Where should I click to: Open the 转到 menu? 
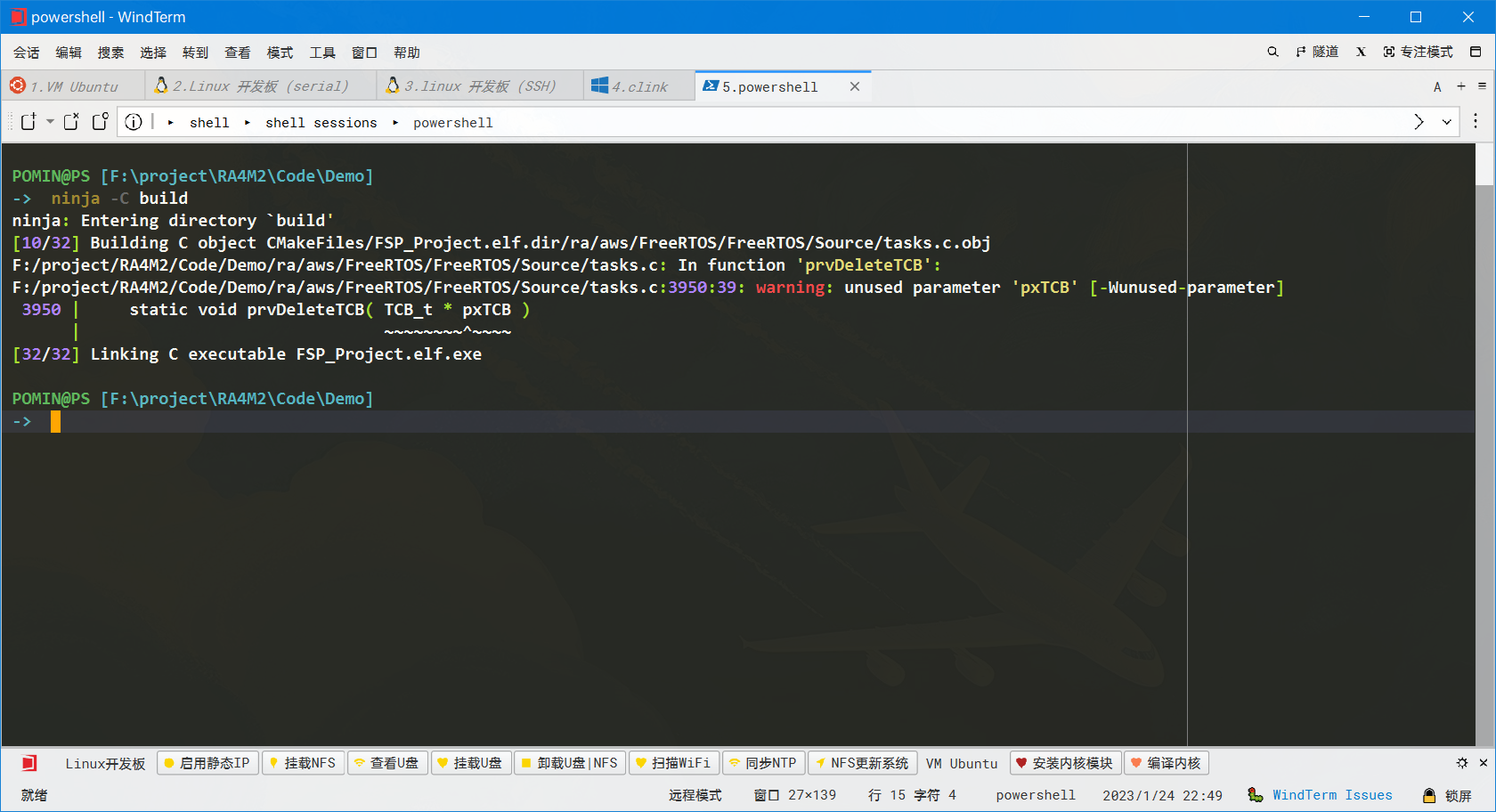point(195,53)
